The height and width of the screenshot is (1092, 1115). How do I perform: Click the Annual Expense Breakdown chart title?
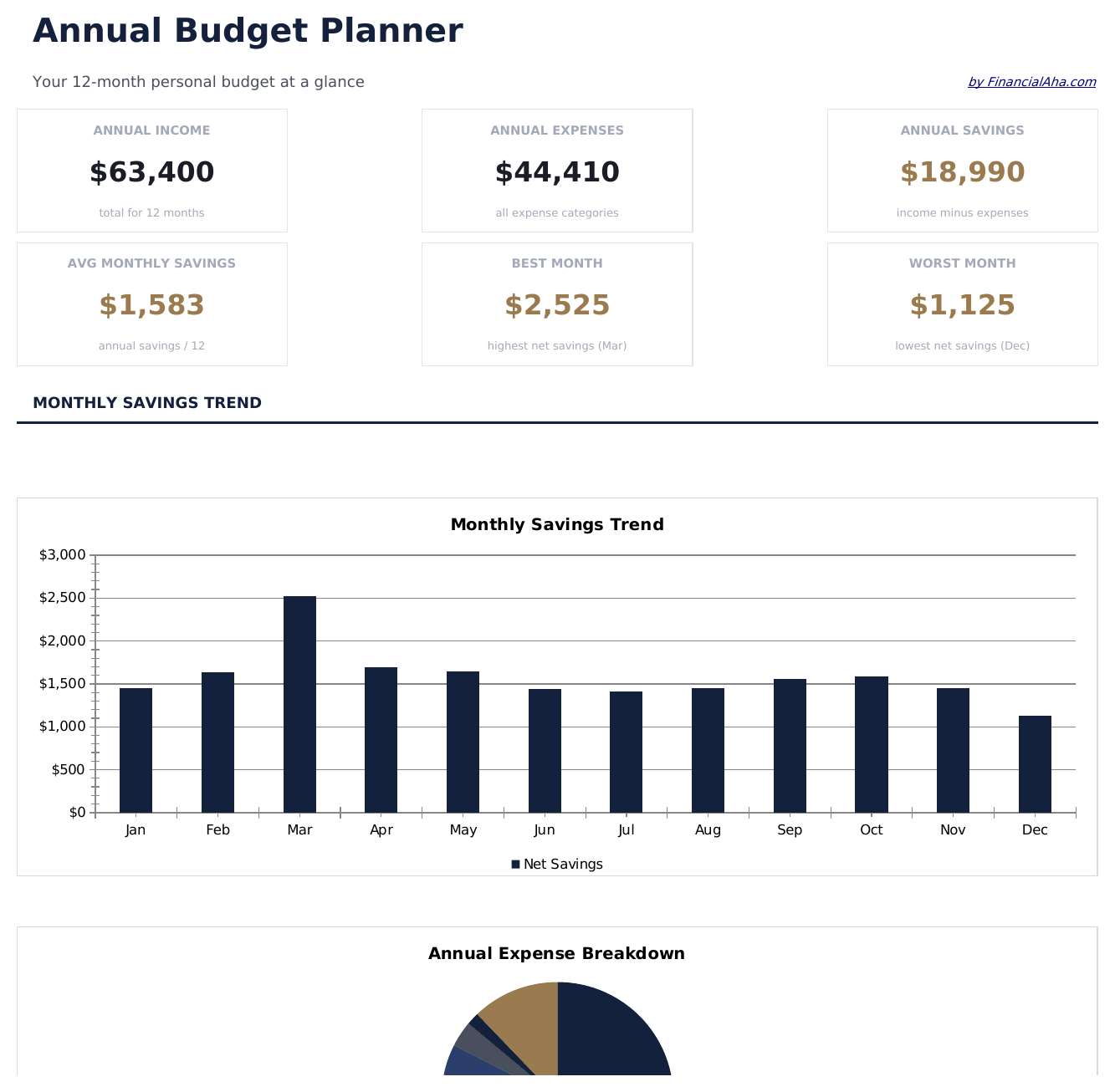tap(557, 954)
